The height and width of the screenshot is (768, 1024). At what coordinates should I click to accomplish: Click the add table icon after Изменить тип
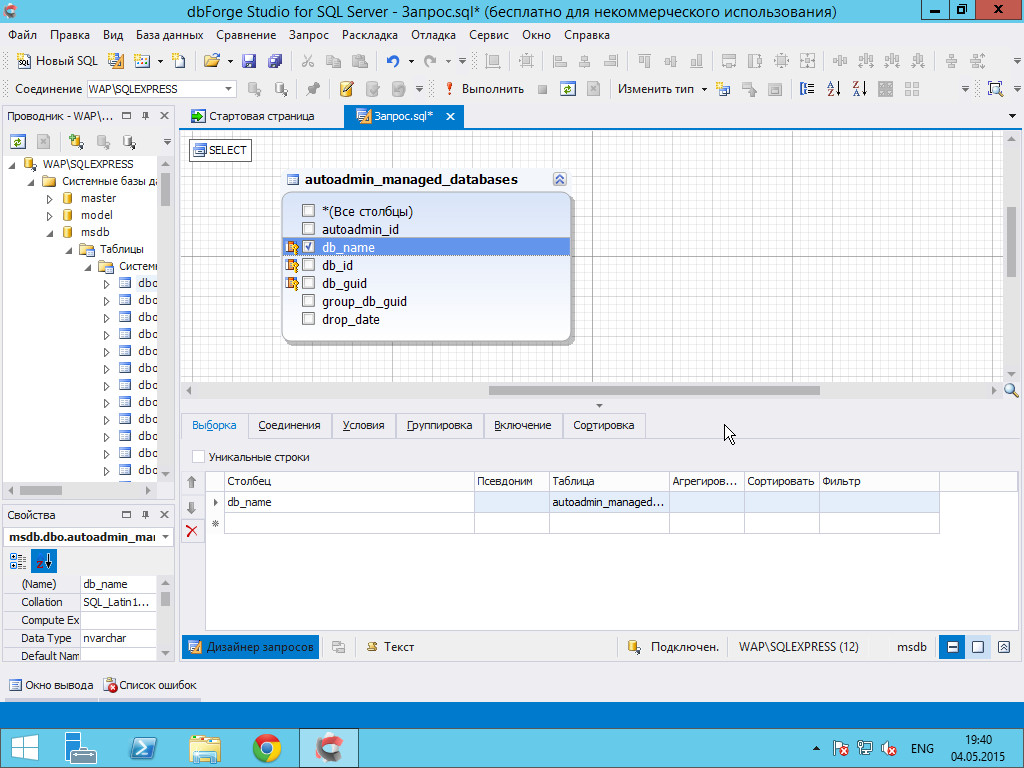[x=723, y=89]
